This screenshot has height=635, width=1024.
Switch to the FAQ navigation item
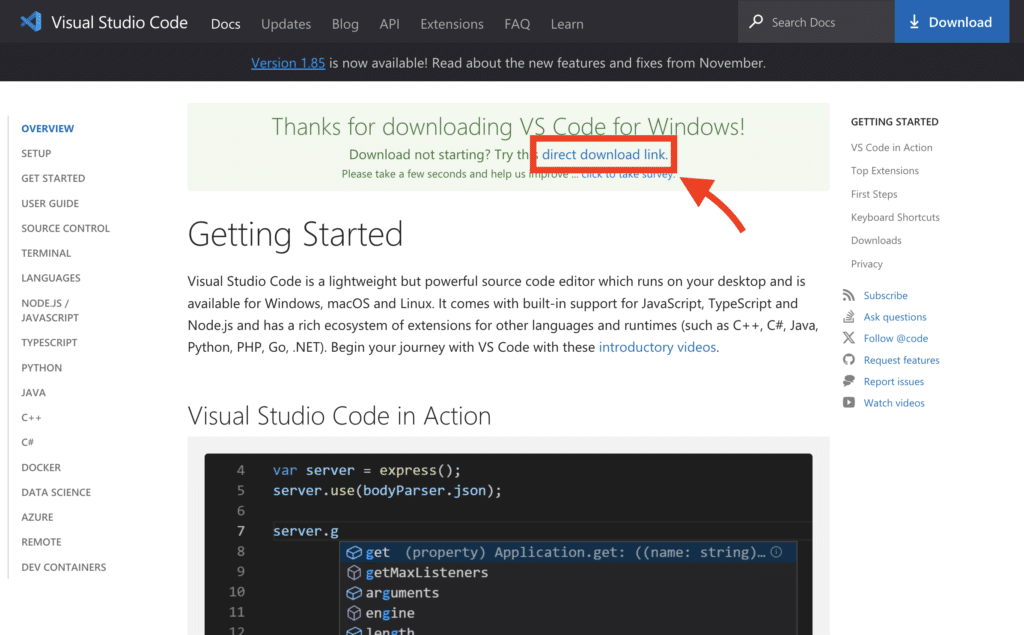tap(517, 24)
